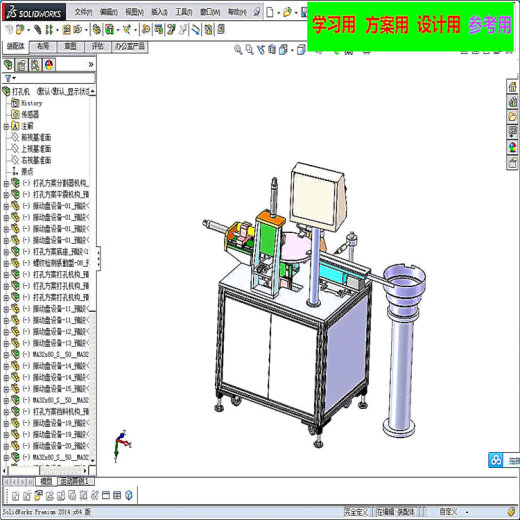520x520 pixels.
Task: Open the Design Library task pane icon
Action: (512, 102)
